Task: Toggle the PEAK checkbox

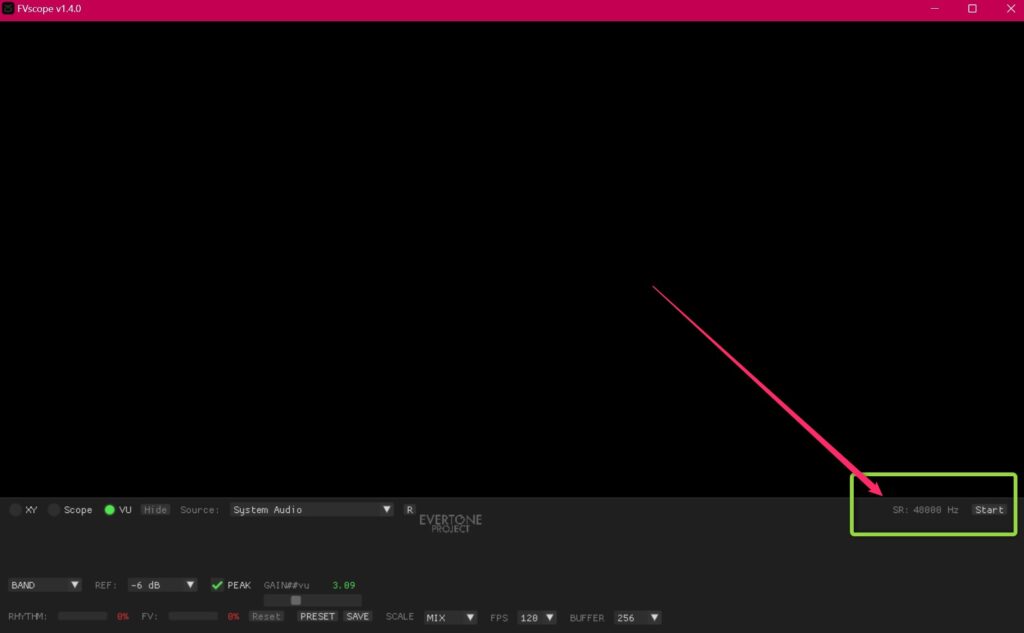Action: pyautogui.click(x=217, y=585)
